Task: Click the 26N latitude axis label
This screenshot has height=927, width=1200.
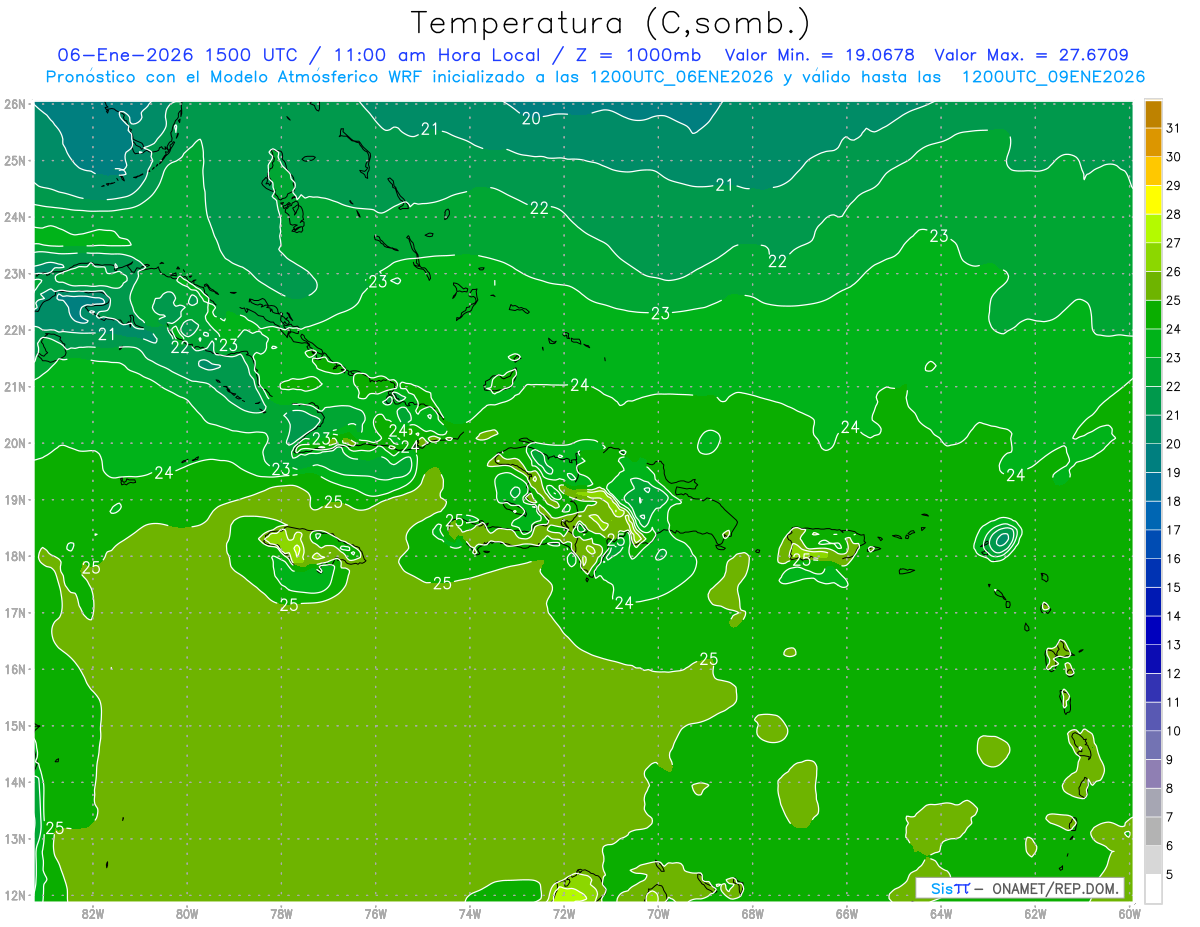Action: 14,104
